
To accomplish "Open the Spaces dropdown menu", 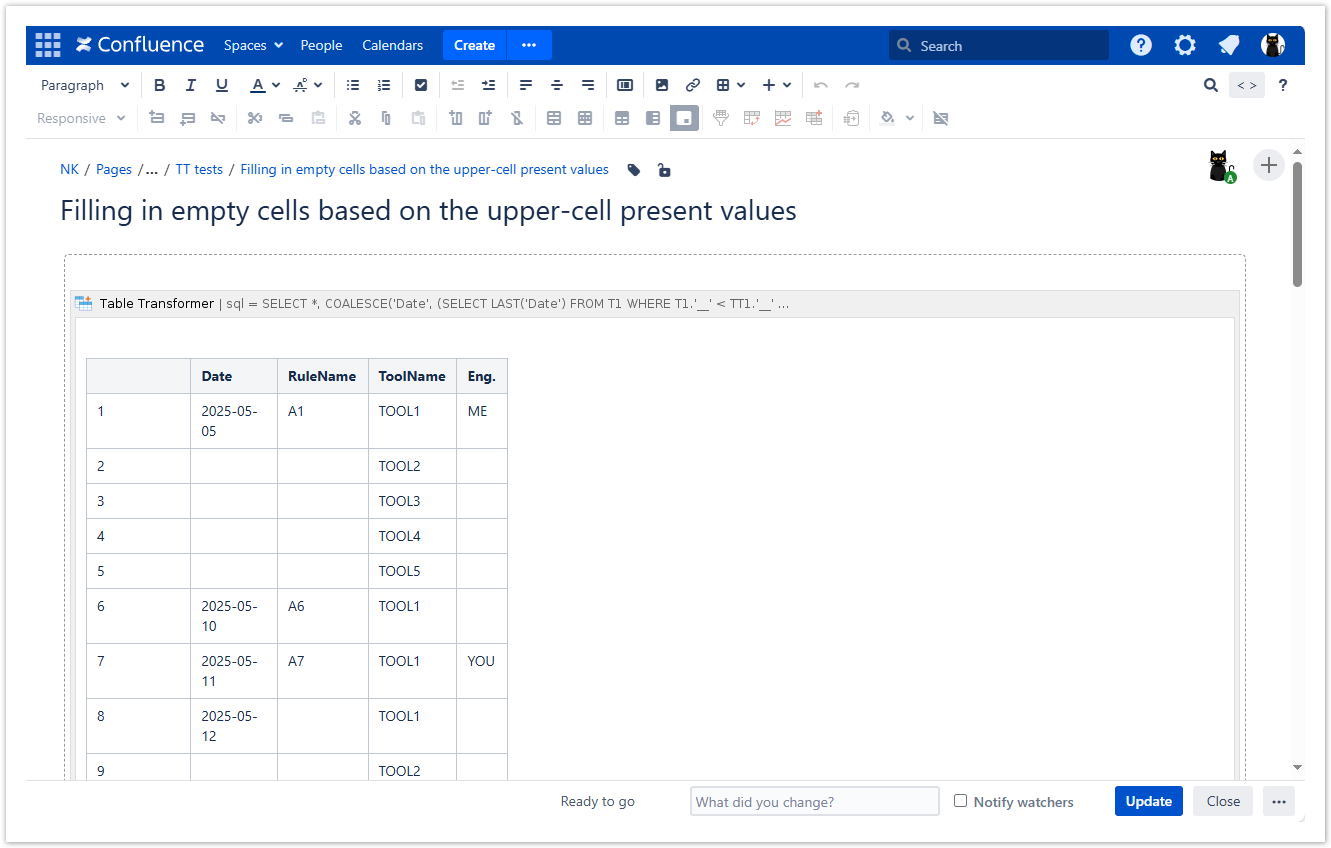I will coord(253,45).
